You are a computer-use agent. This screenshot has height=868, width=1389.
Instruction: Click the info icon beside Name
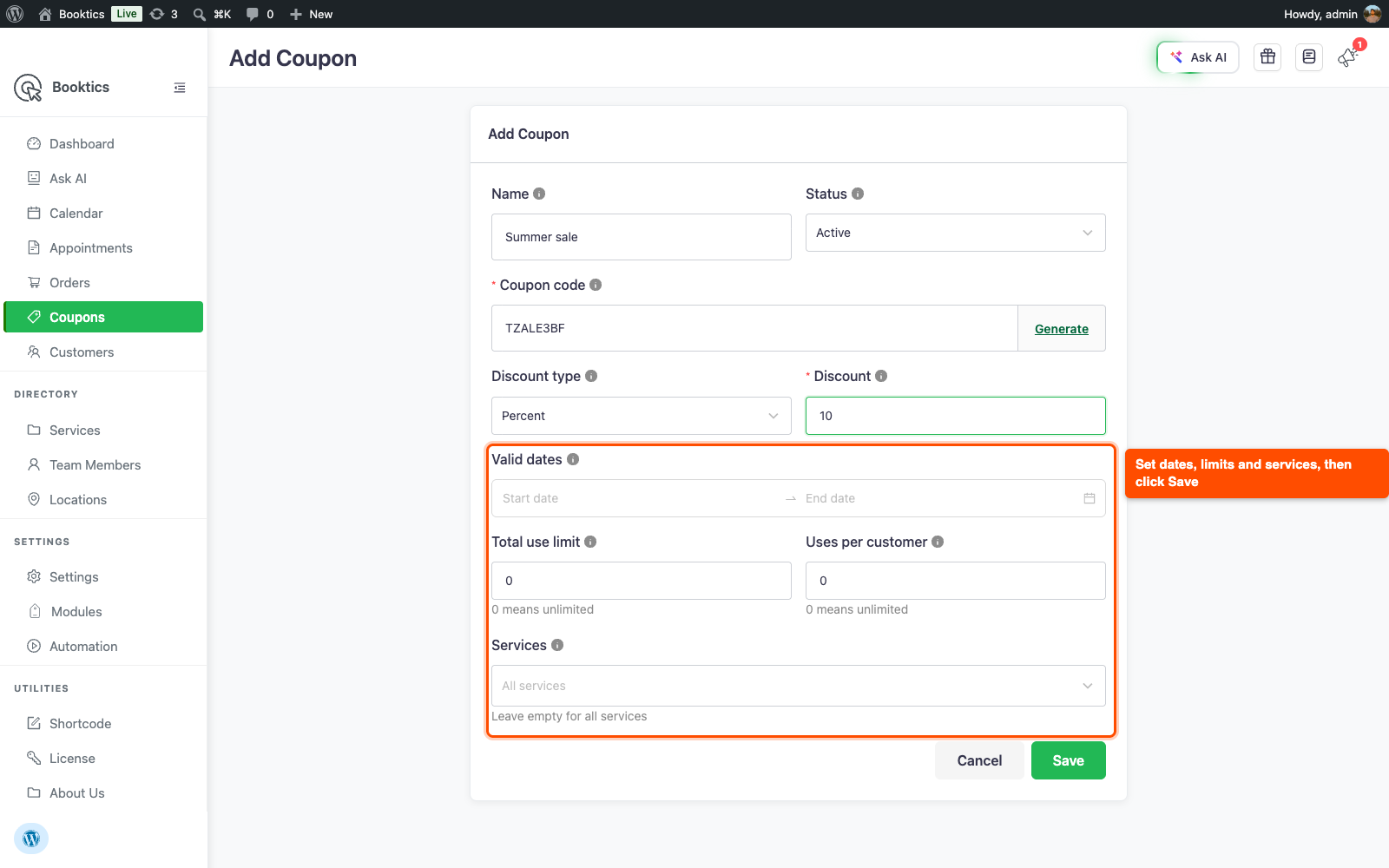pos(539,194)
